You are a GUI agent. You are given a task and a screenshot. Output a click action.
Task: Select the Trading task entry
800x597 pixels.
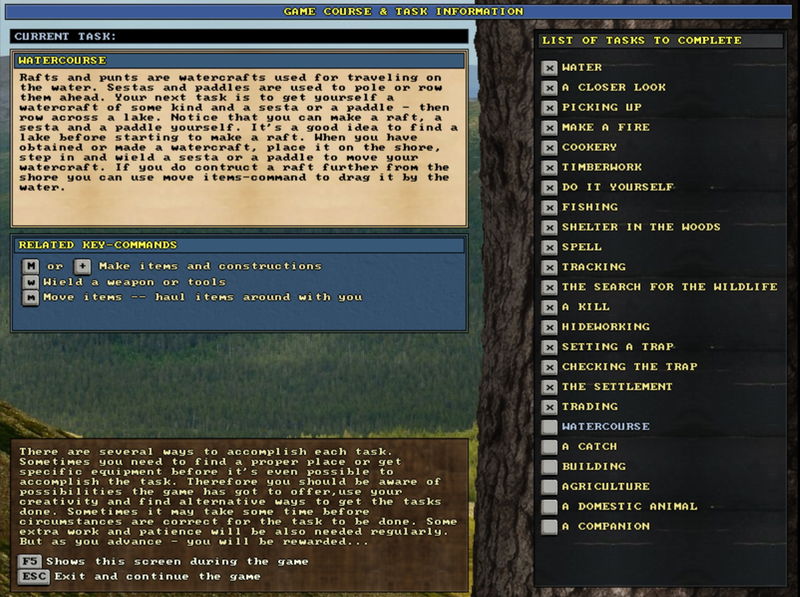coord(589,407)
